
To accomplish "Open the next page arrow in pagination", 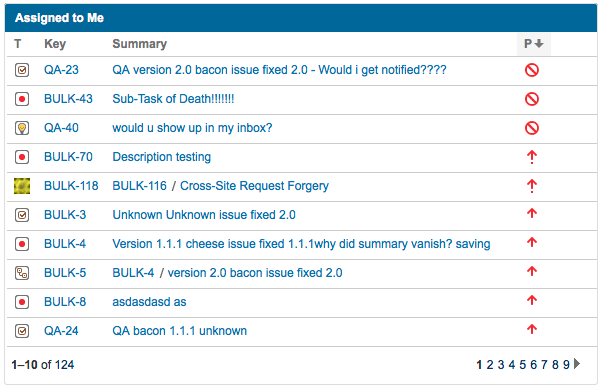I will point(577,364).
